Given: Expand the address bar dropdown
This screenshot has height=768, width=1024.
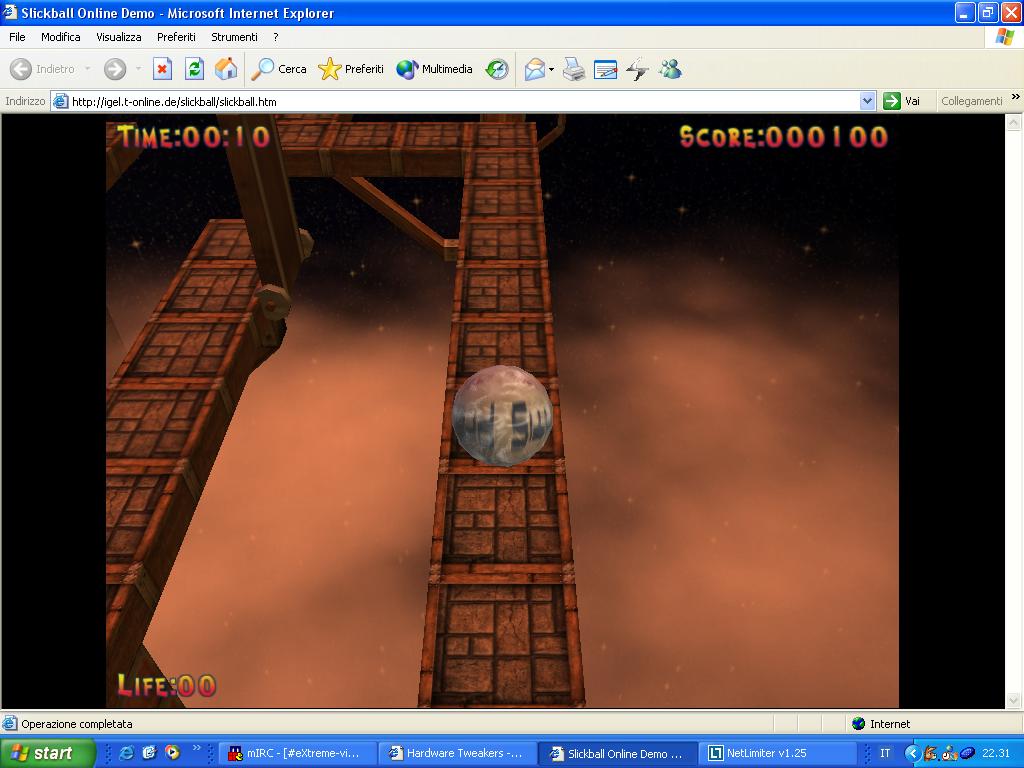Looking at the screenshot, I should pos(867,101).
